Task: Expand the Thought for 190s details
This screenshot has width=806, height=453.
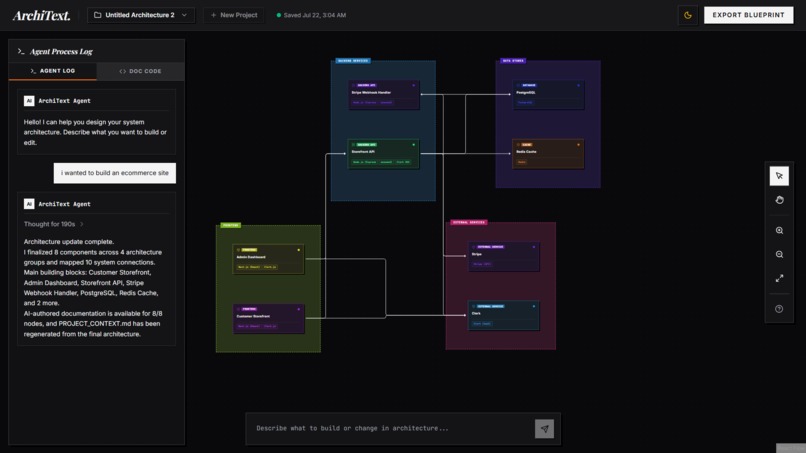Action: [53, 224]
